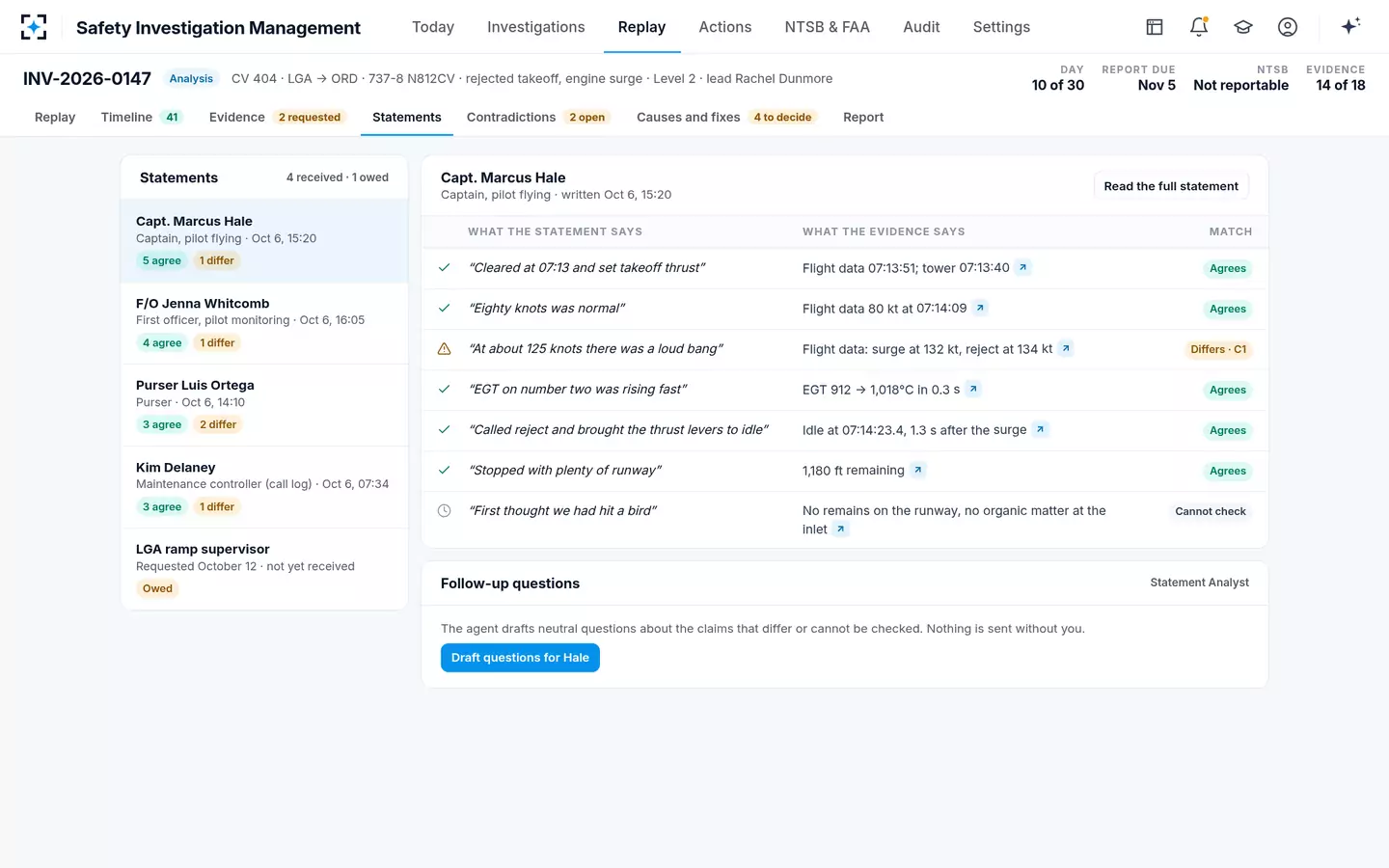Switch to the Contradictions tab
This screenshot has height=868, width=1389.
click(537, 117)
